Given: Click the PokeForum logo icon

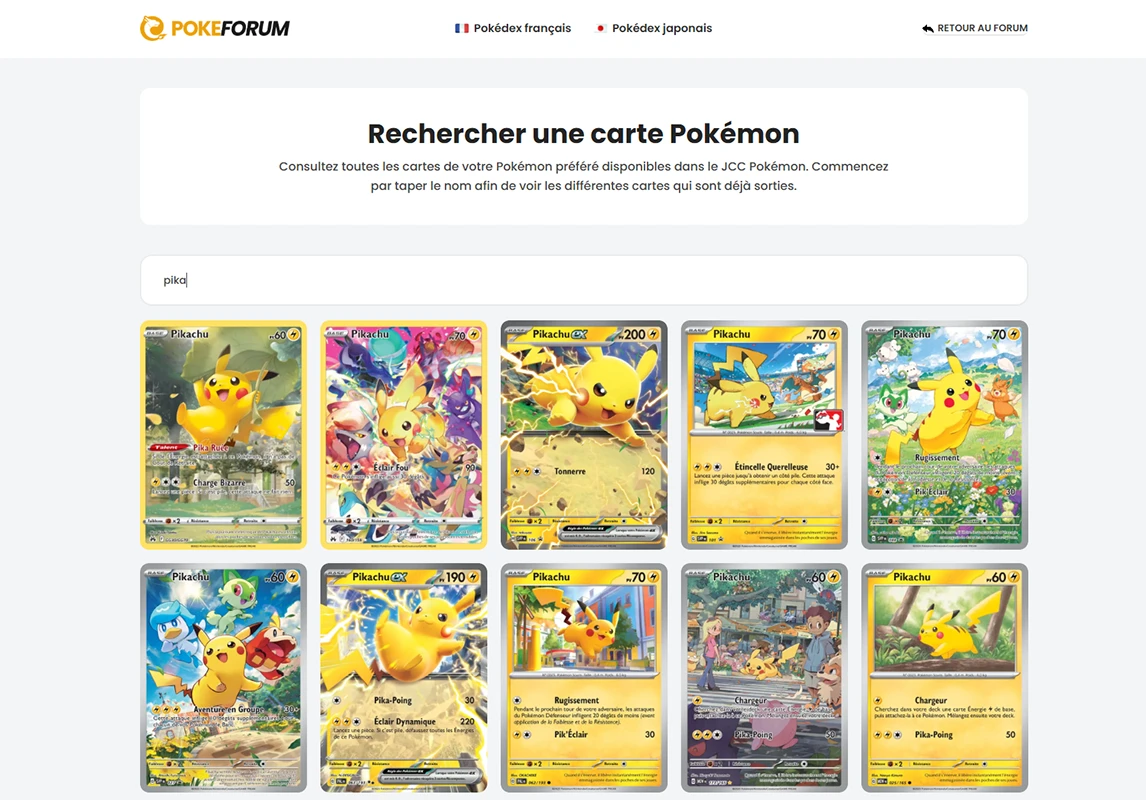Looking at the screenshot, I should [x=153, y=28].
